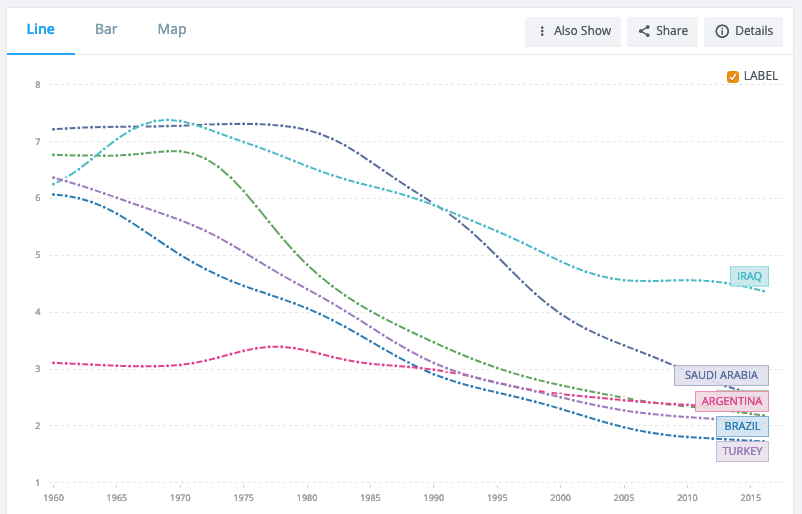Open the Share options

pos(662,31)
